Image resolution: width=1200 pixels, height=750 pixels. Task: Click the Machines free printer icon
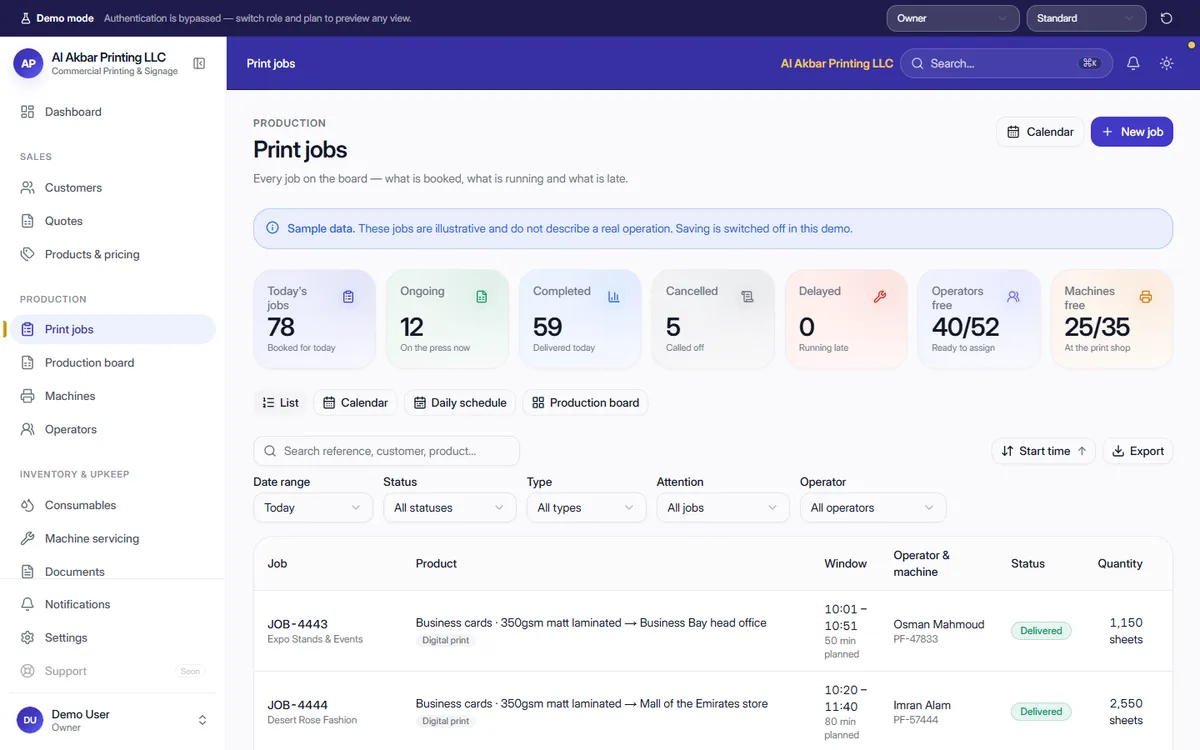click(1146, 297)
